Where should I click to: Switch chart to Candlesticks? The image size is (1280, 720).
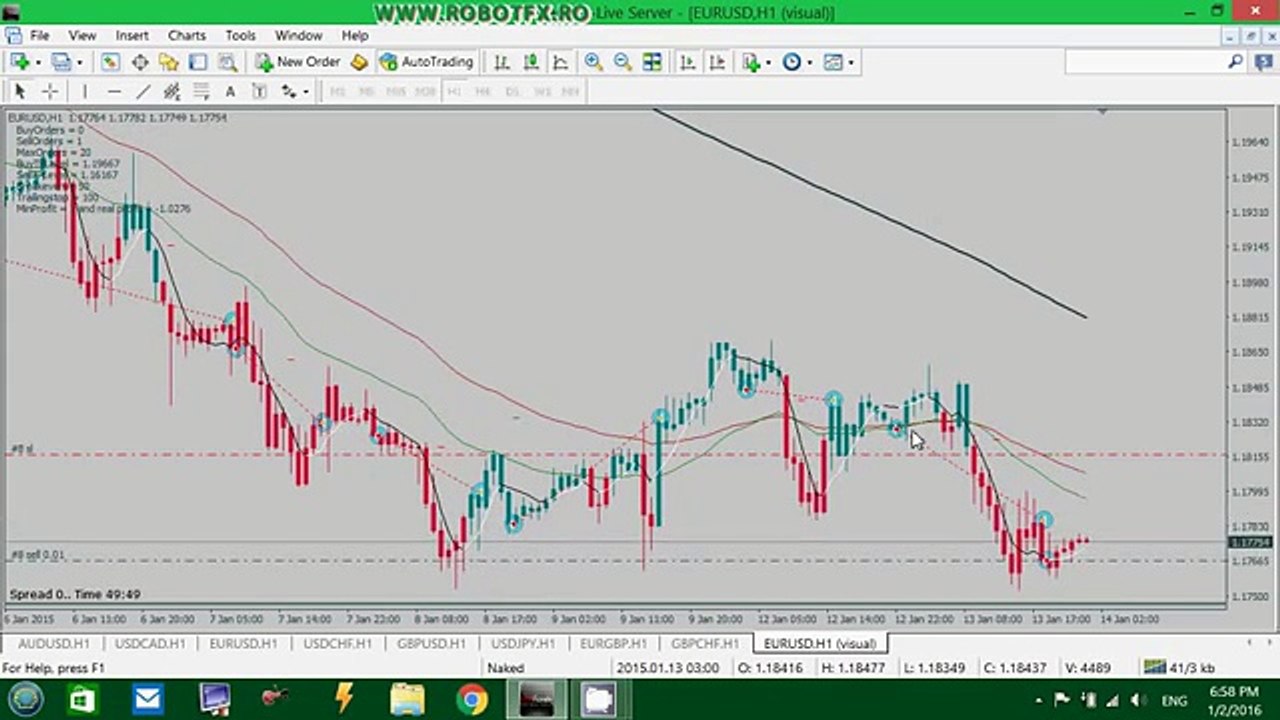[x=531, y=62]
